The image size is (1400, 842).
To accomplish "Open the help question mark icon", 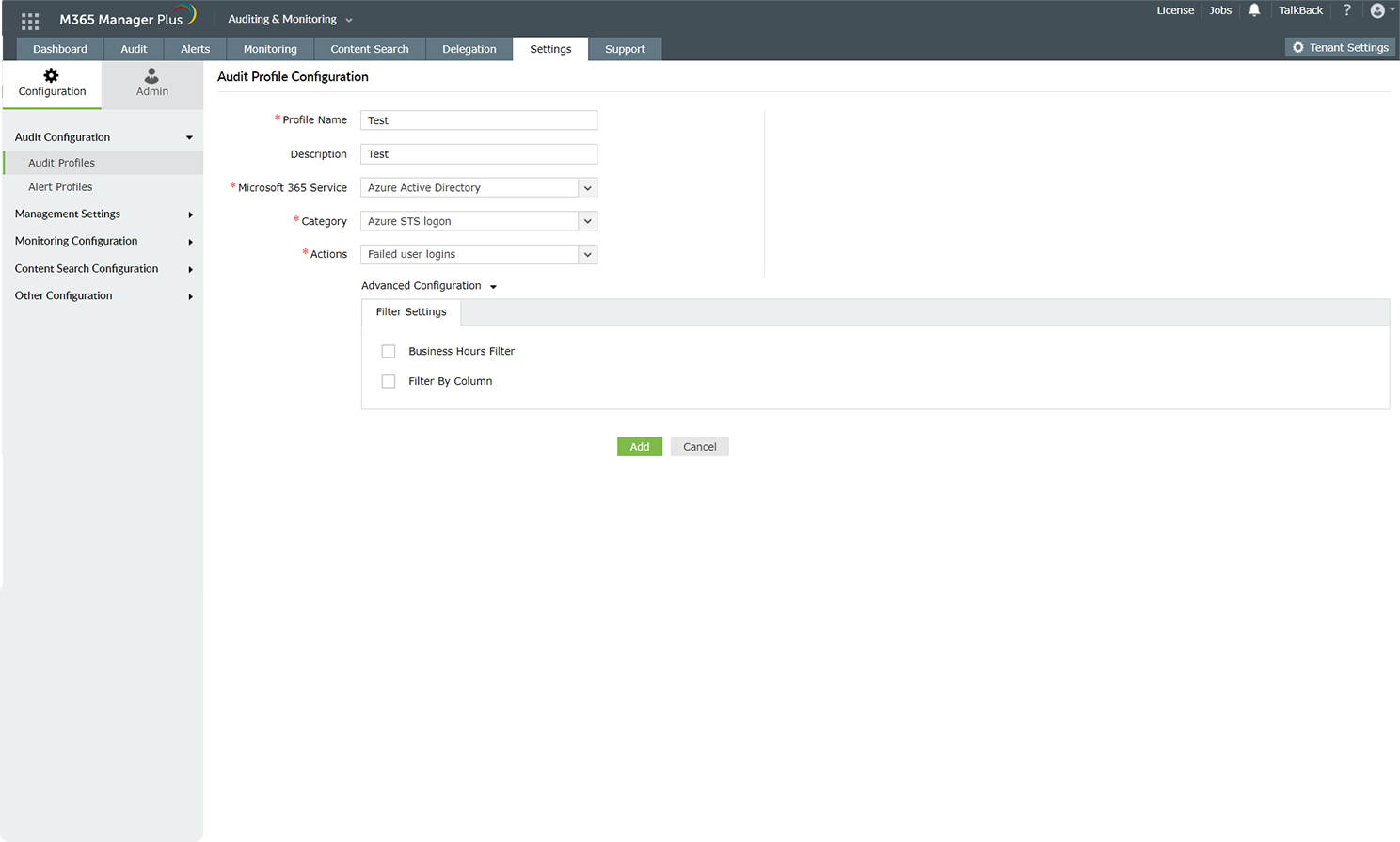I will [x=1347, y=10].
